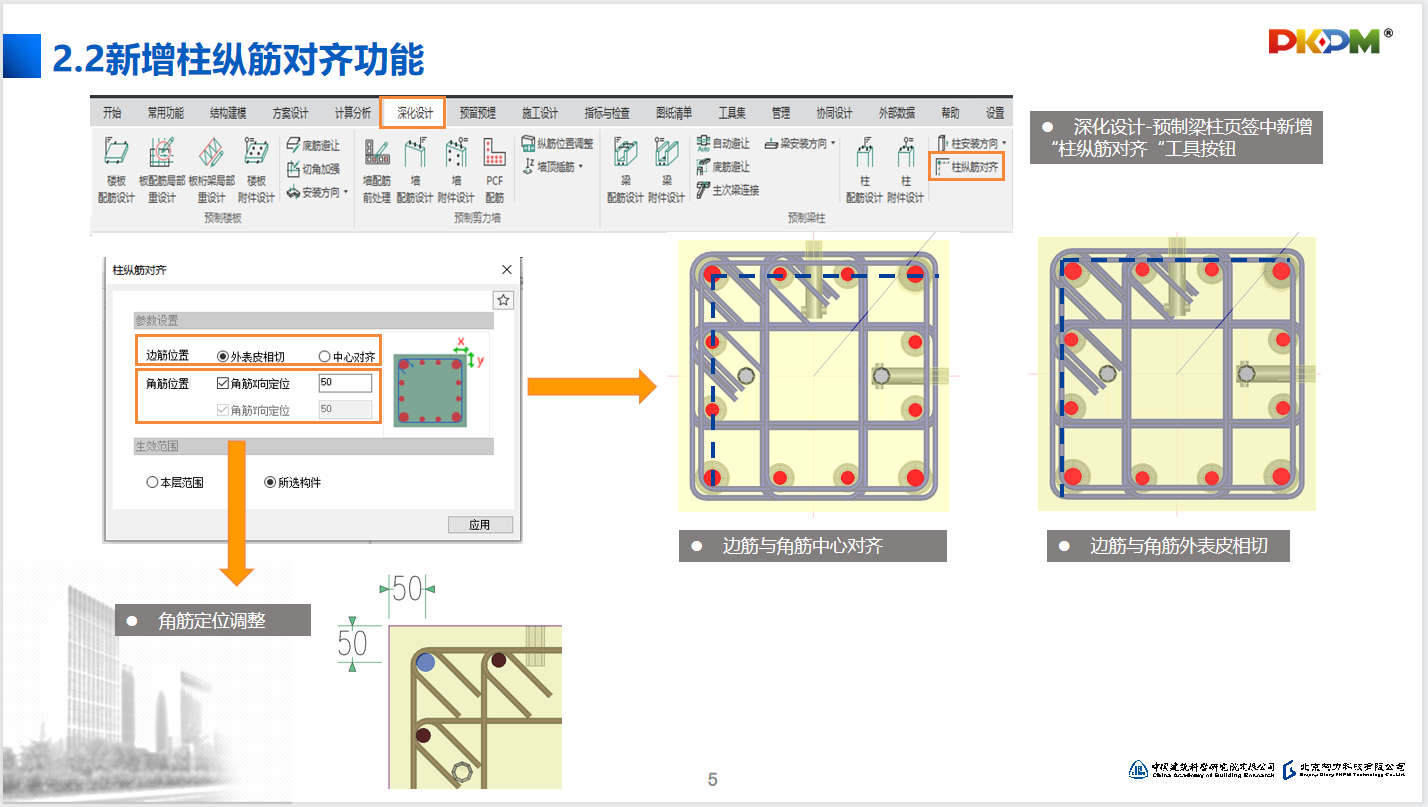This screenshot has width=1428, height=807.
Task: Open the 梁安装方向 dropdown
Action: click(800, 144)
